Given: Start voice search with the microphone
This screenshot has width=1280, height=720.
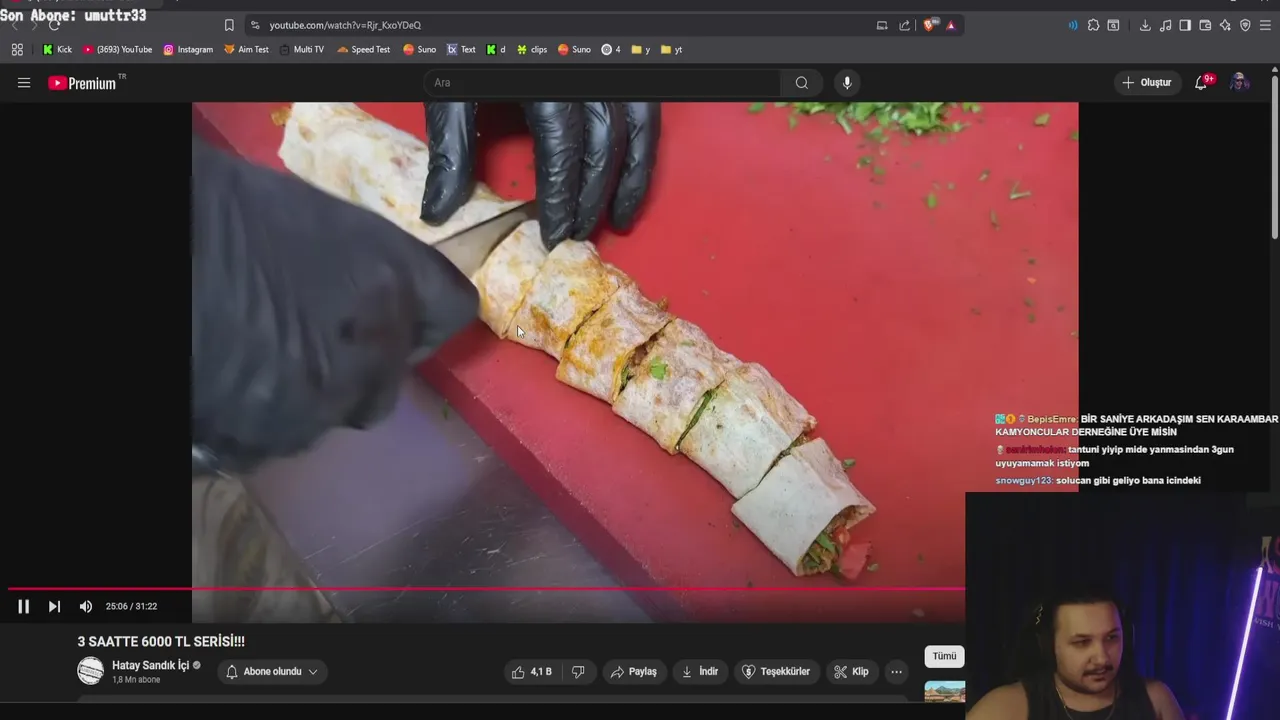Looking at the screenshot, I should click(847, 83).
